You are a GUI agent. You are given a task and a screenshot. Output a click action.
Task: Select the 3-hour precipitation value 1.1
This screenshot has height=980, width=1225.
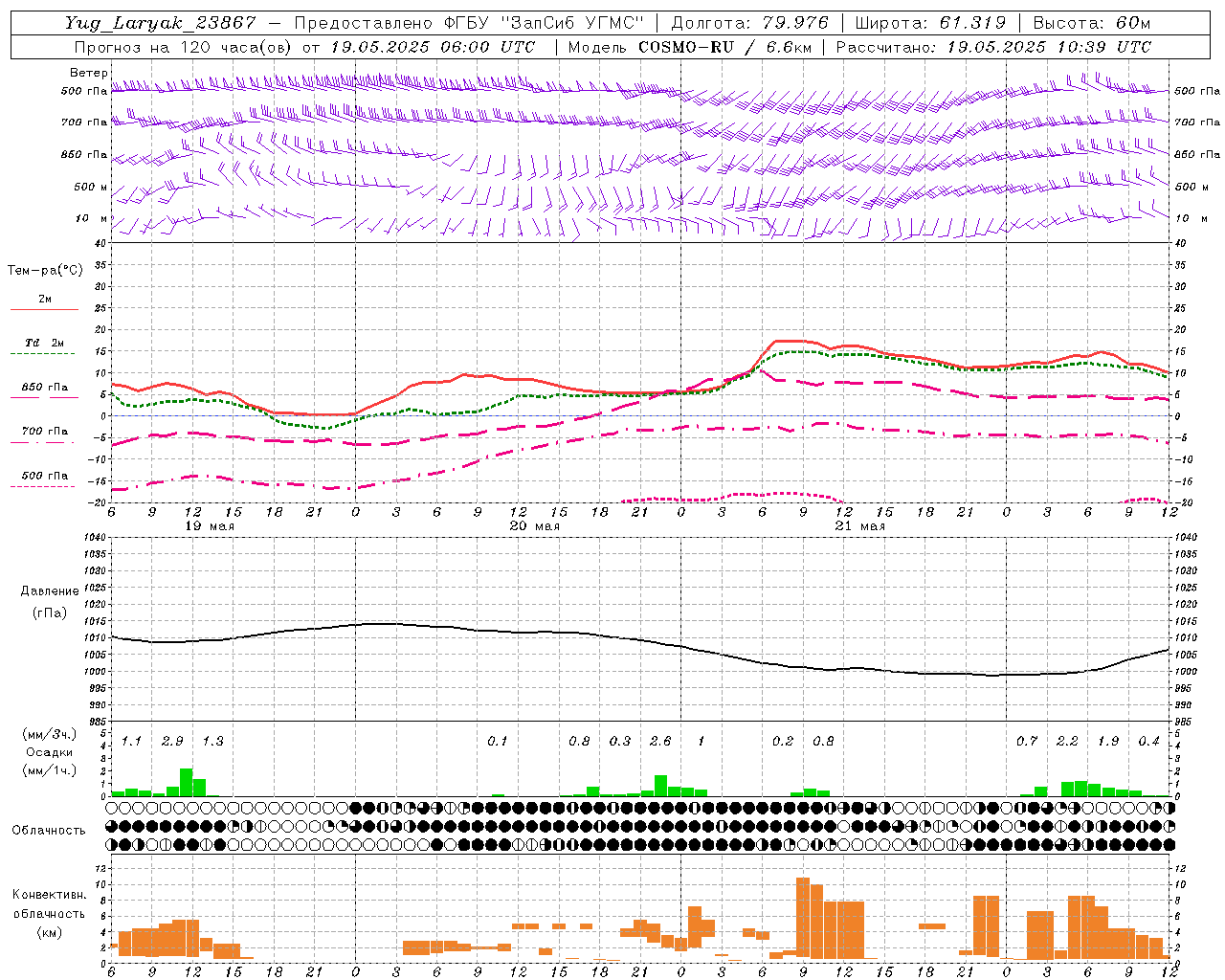tap(131, 741)
